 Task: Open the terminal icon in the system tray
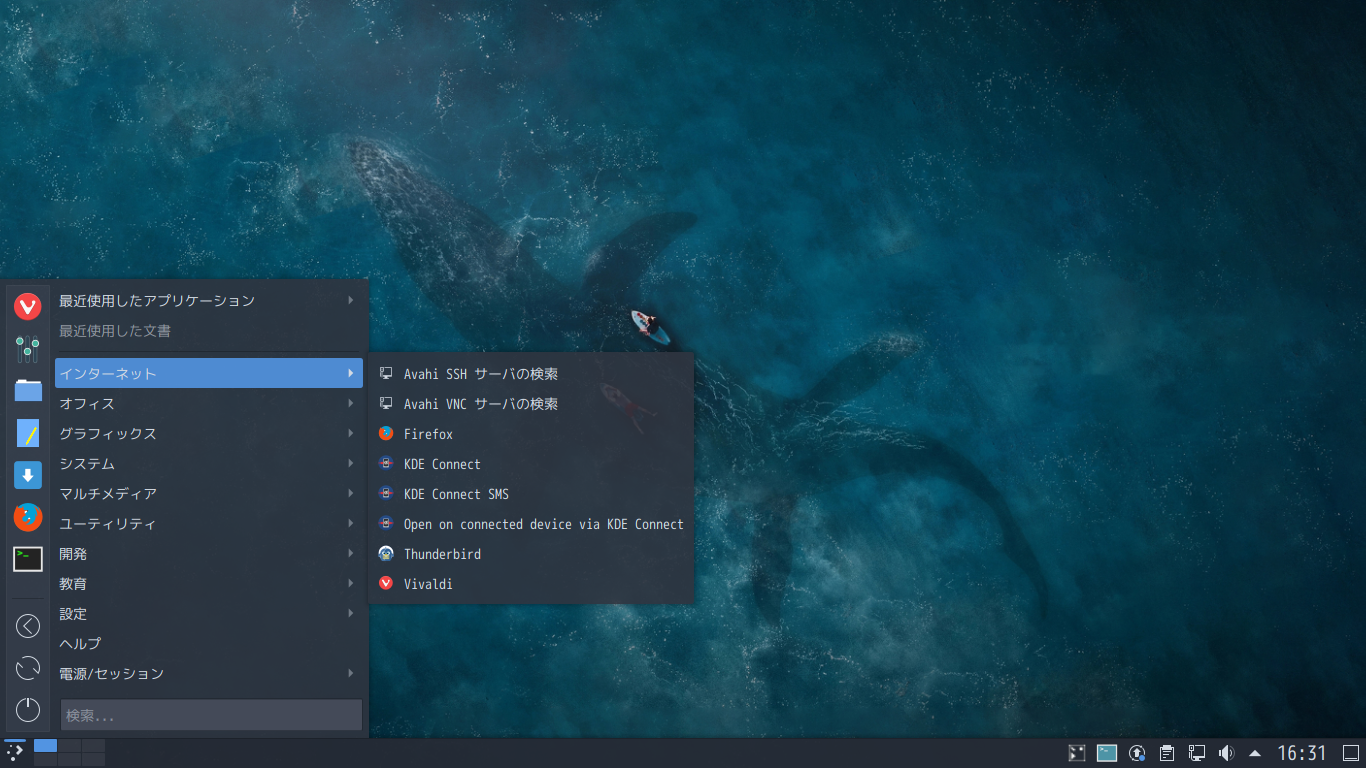[x=1107, y=753]
